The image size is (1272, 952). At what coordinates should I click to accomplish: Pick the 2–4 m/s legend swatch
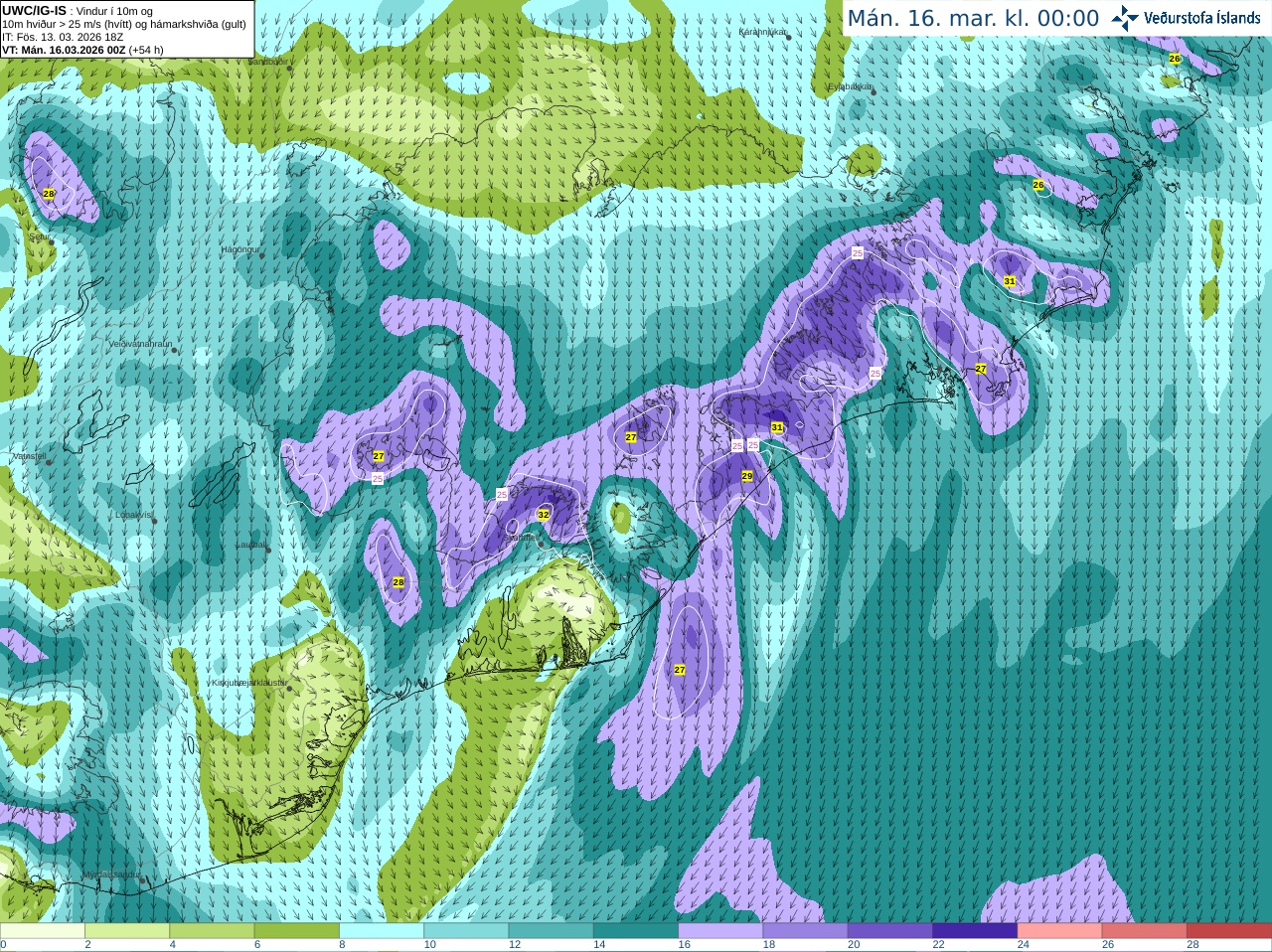click(x=127, y=931)
